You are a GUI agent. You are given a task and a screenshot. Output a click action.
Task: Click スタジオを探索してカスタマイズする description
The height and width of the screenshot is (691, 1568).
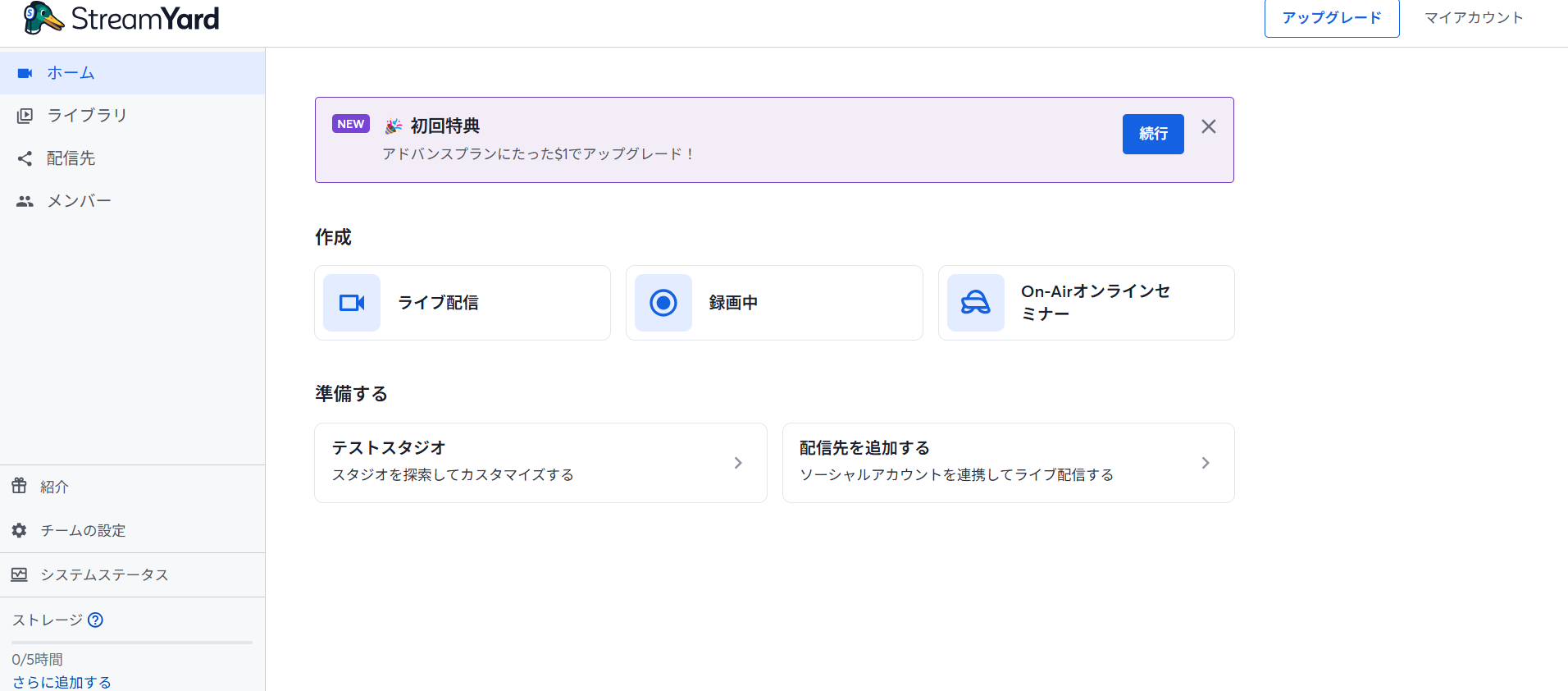point(453,475)
